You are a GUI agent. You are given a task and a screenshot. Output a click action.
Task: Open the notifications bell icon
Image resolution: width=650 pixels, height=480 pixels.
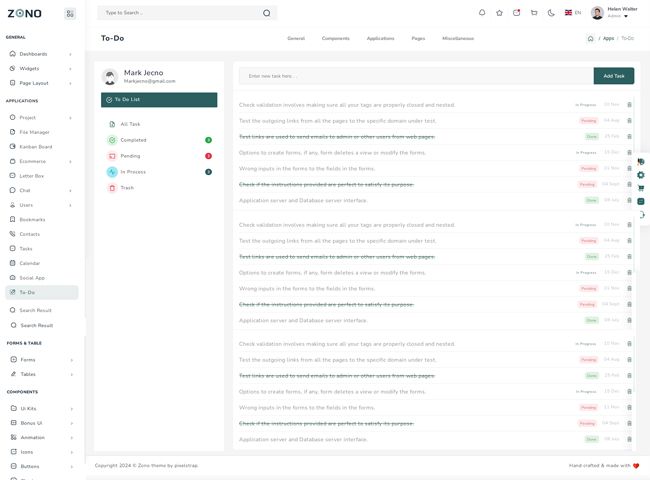482,13
